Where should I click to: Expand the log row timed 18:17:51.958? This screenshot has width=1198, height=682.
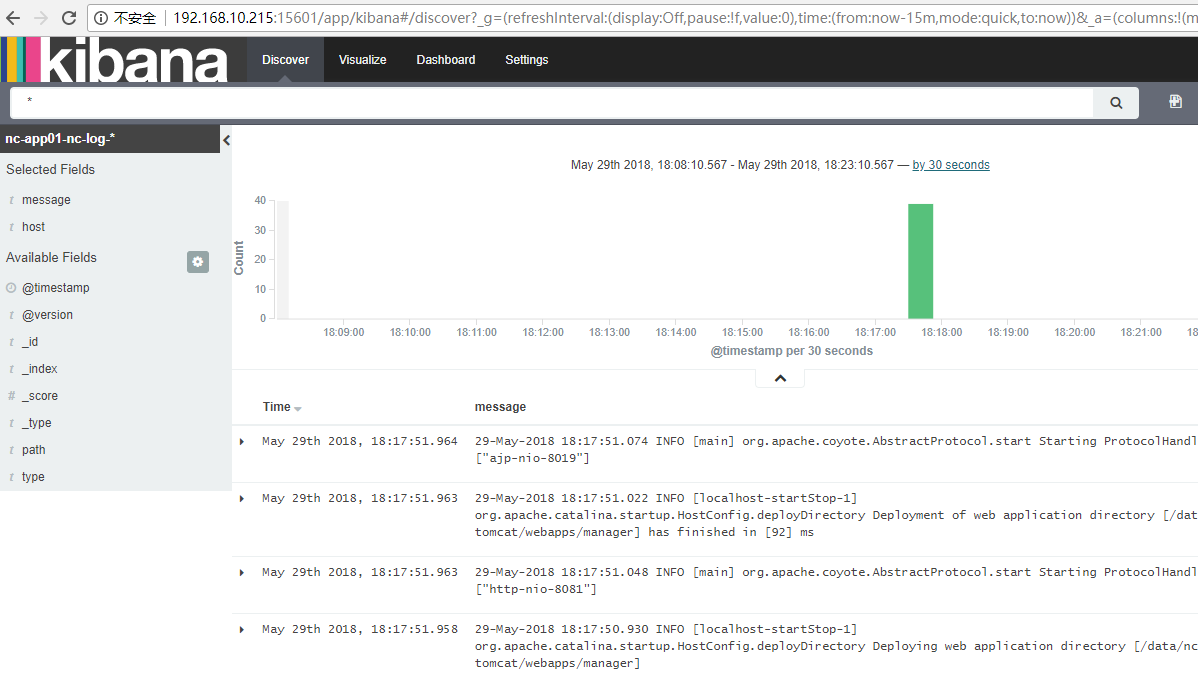[x=242, y=630]
